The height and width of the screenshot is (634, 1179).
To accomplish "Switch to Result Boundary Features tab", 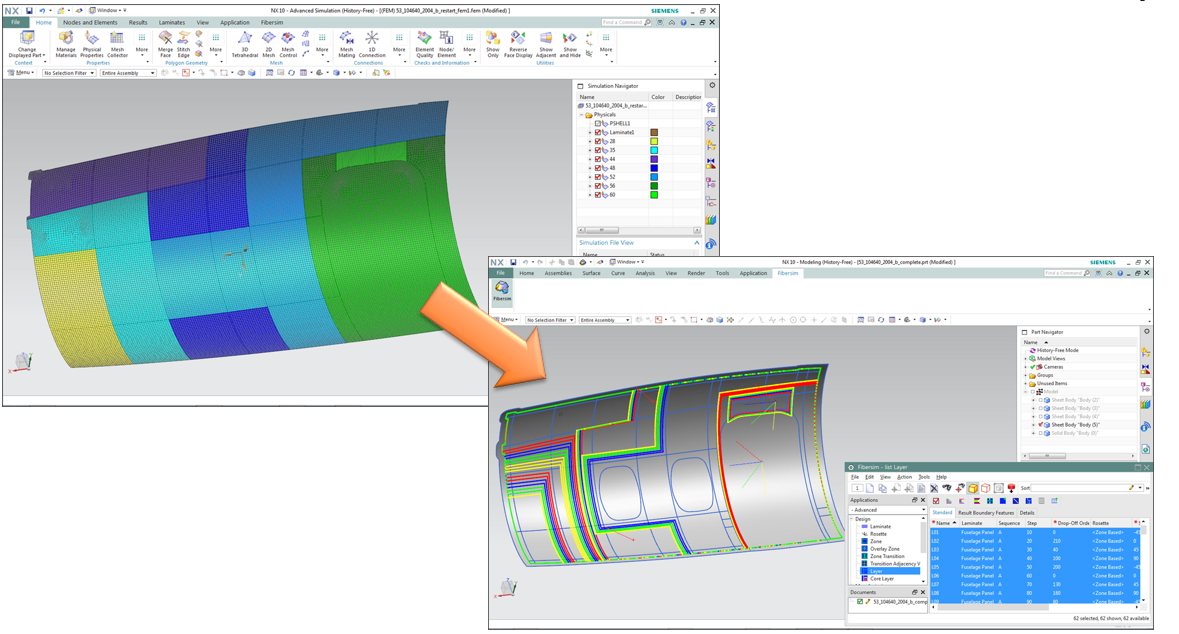I will click(x=986, y=513).
